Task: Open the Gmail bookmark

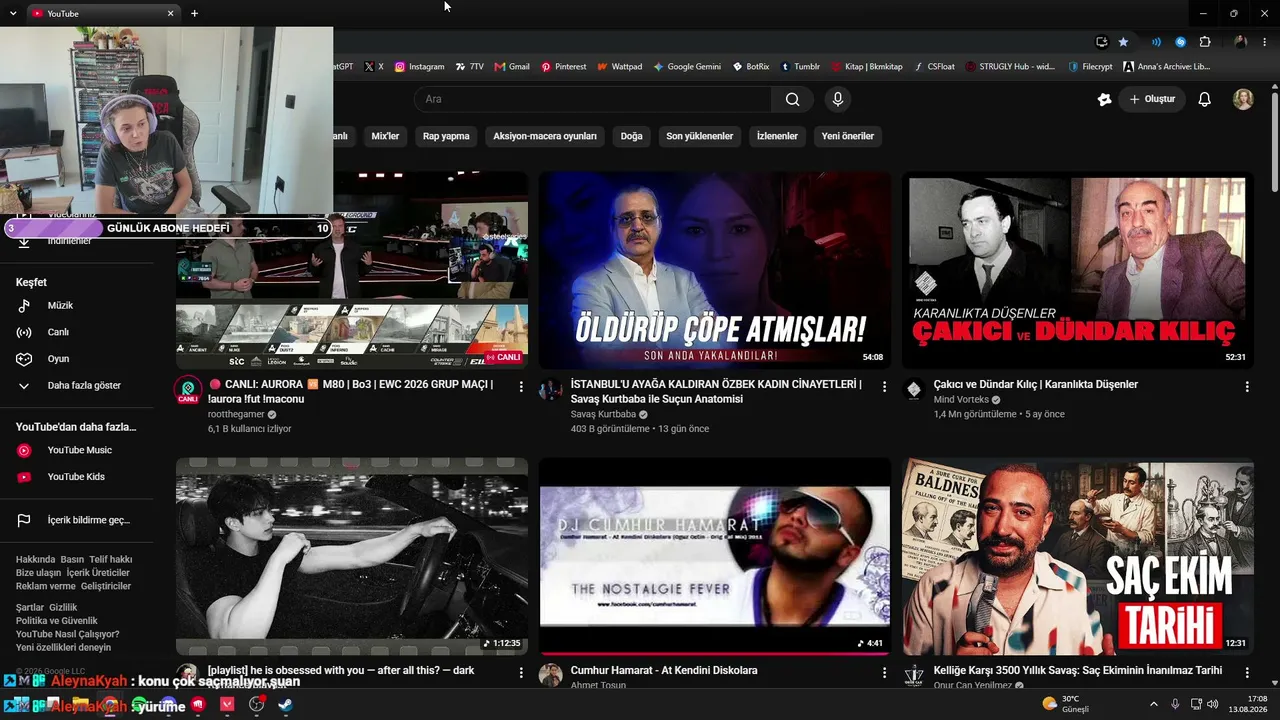Action: 512,67
